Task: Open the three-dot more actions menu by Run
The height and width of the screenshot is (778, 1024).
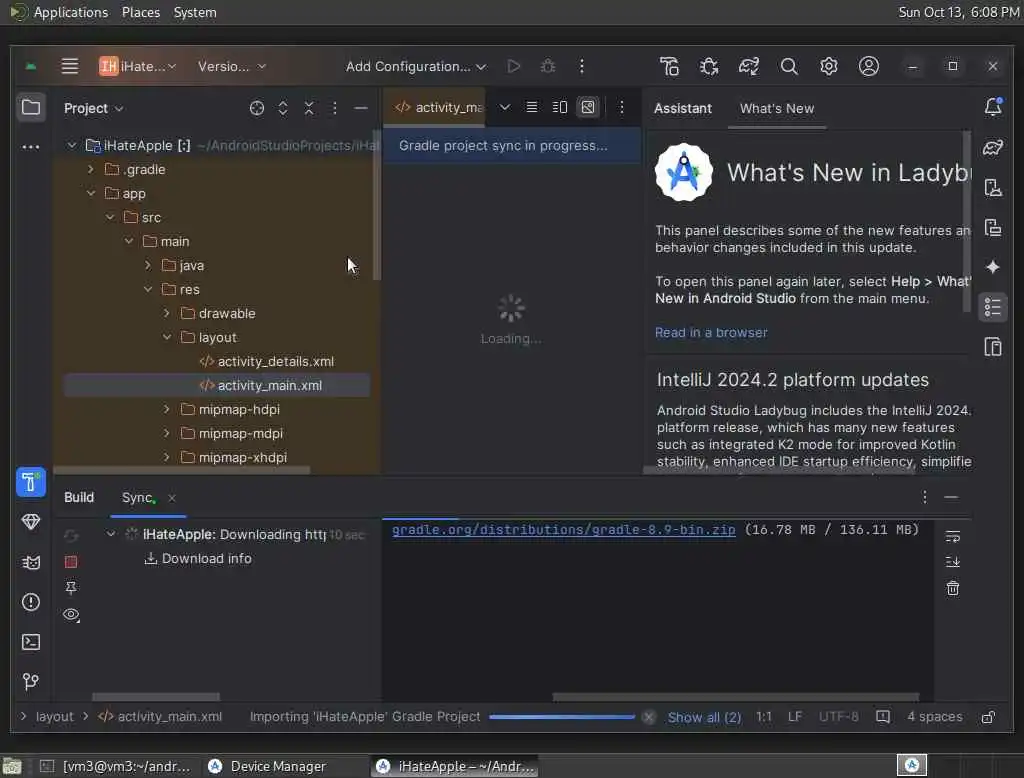Action: pos(582,66)
